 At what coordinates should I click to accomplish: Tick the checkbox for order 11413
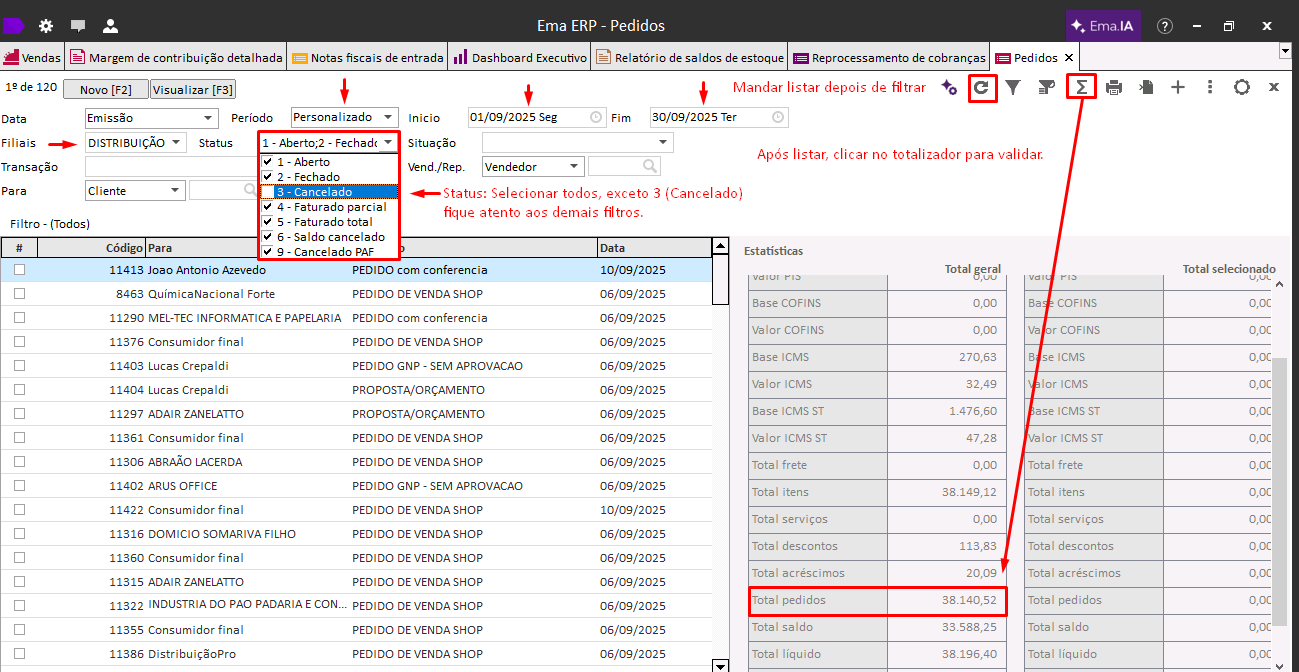pyautogui.click(x=19, y=270)
